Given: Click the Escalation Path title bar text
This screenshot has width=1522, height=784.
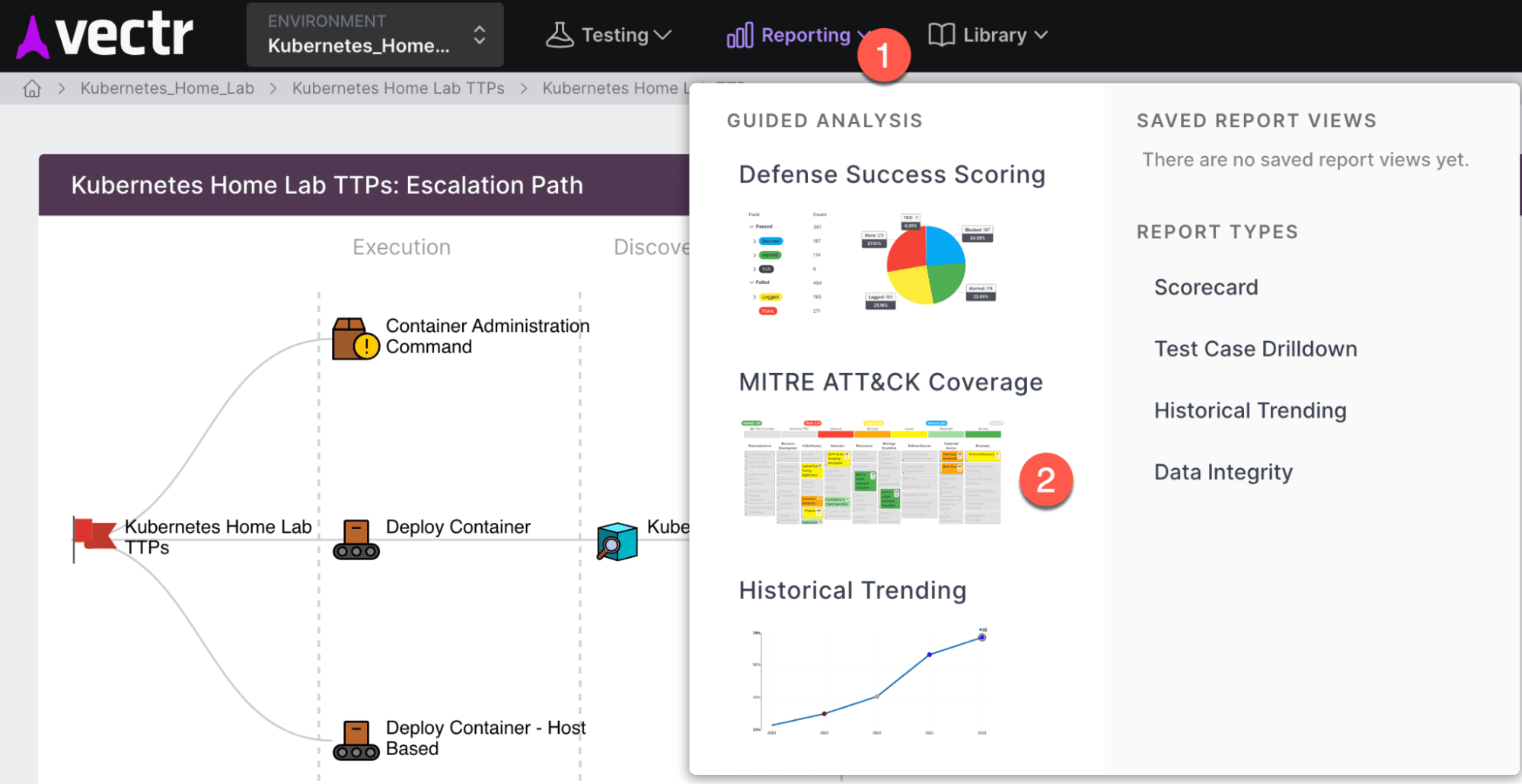Looking at the screenshot, I should (x=327, y=185).
